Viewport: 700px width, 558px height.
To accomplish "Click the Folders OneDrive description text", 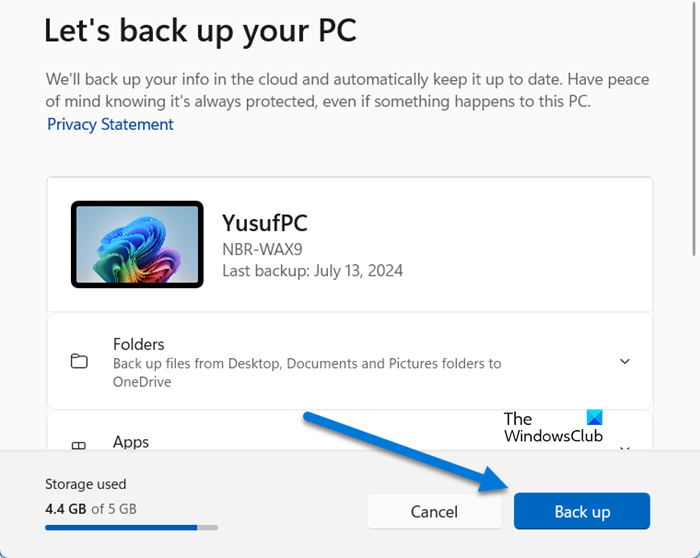I will tap(307, 372).
